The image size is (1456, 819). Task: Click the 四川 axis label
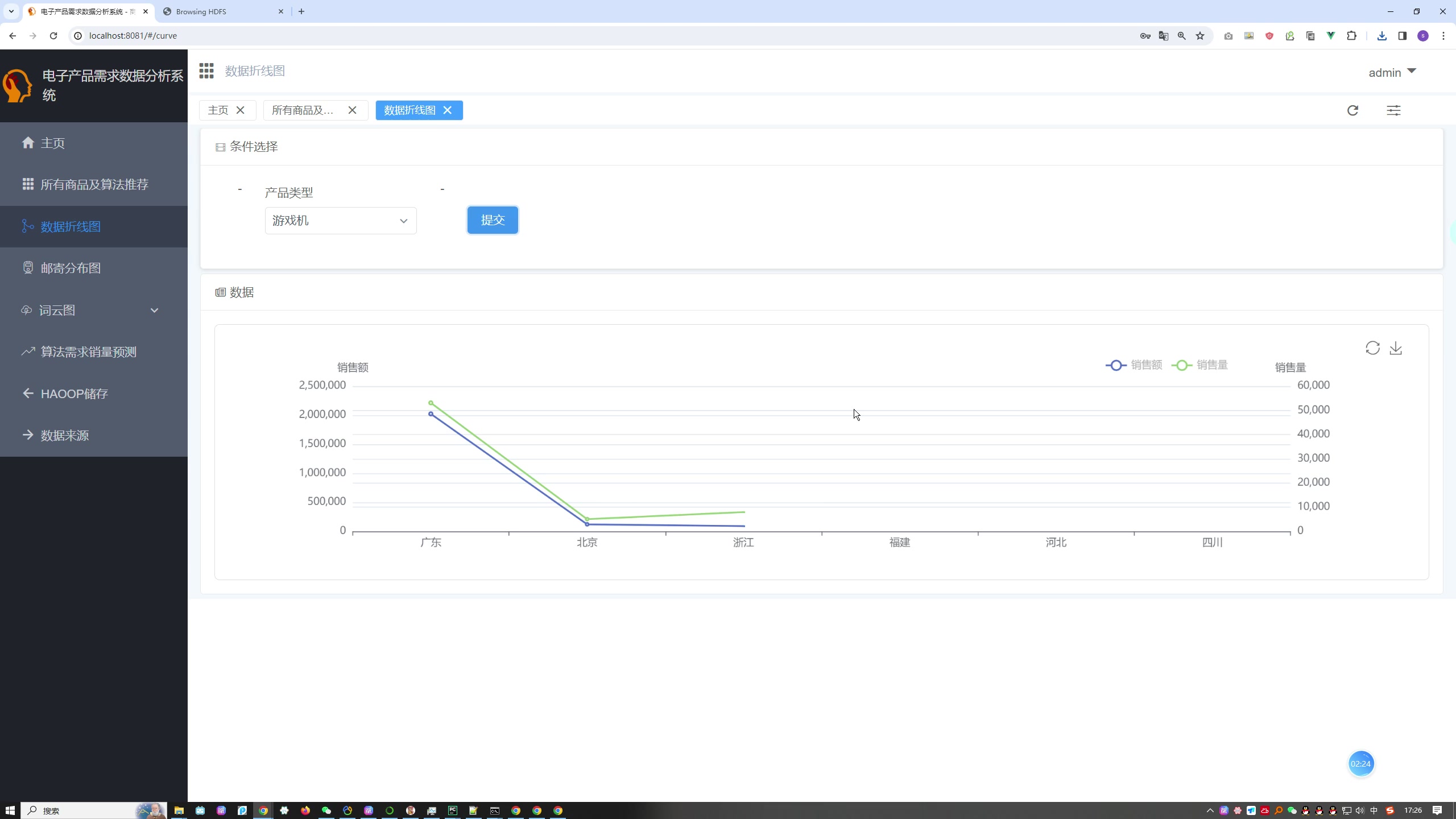pos(1212,543)
